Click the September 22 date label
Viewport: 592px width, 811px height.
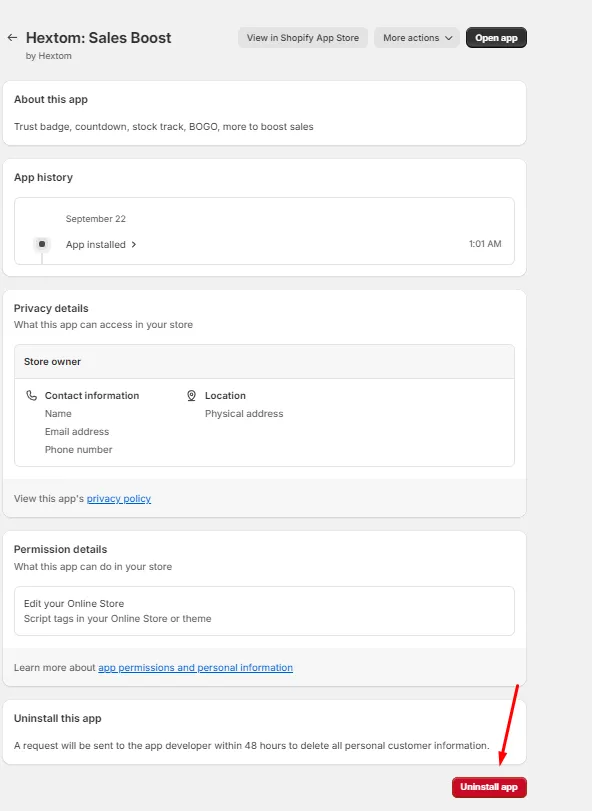tap(96, 219)
